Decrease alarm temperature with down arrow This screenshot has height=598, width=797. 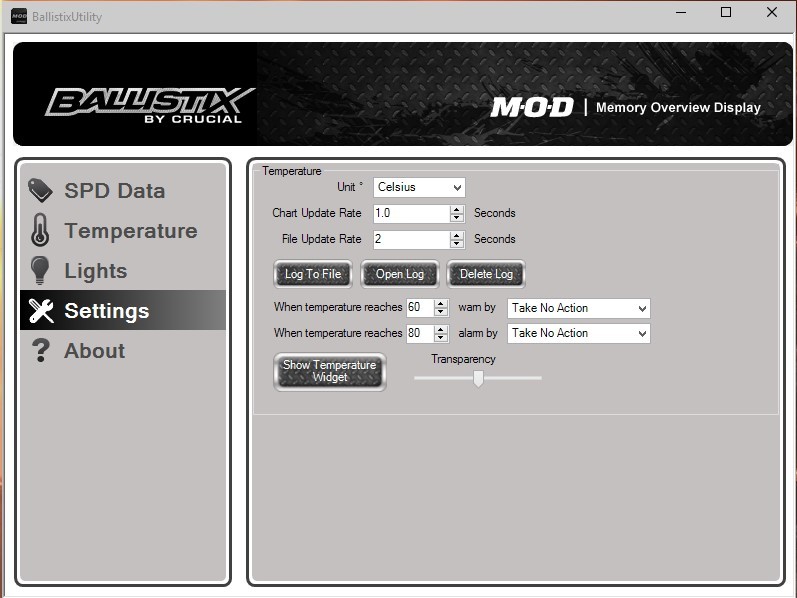coord(441,338)
